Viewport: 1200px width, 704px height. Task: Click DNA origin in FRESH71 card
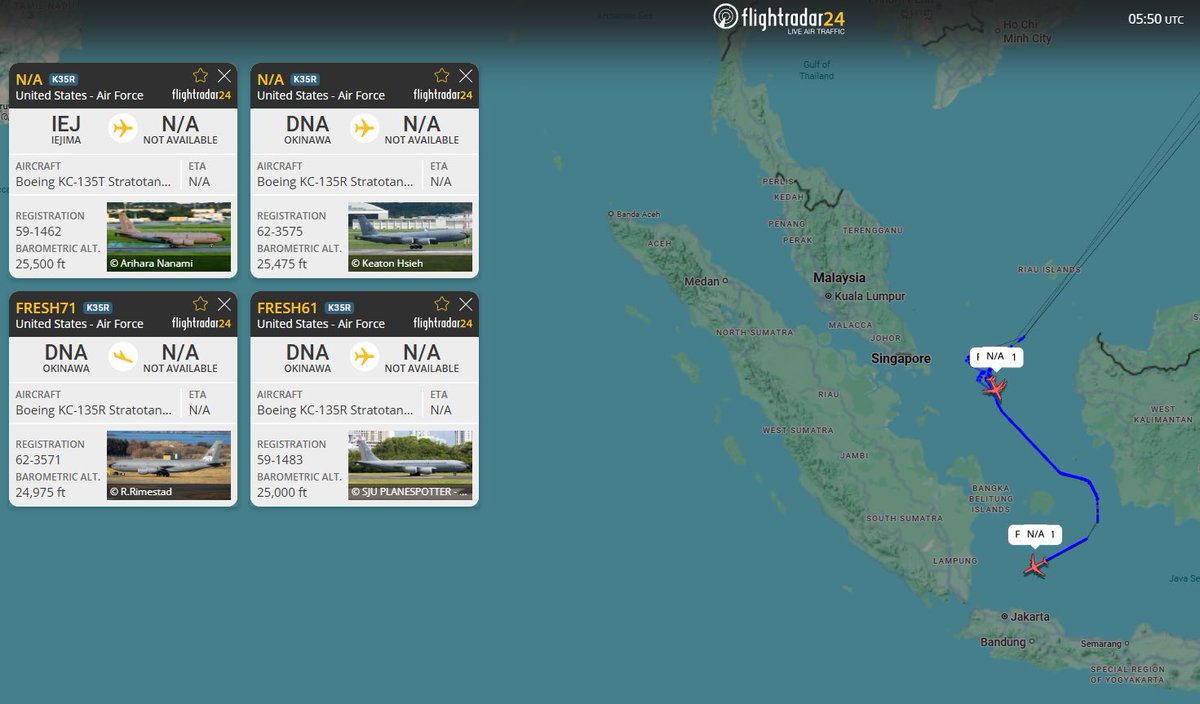coord(66,352)
